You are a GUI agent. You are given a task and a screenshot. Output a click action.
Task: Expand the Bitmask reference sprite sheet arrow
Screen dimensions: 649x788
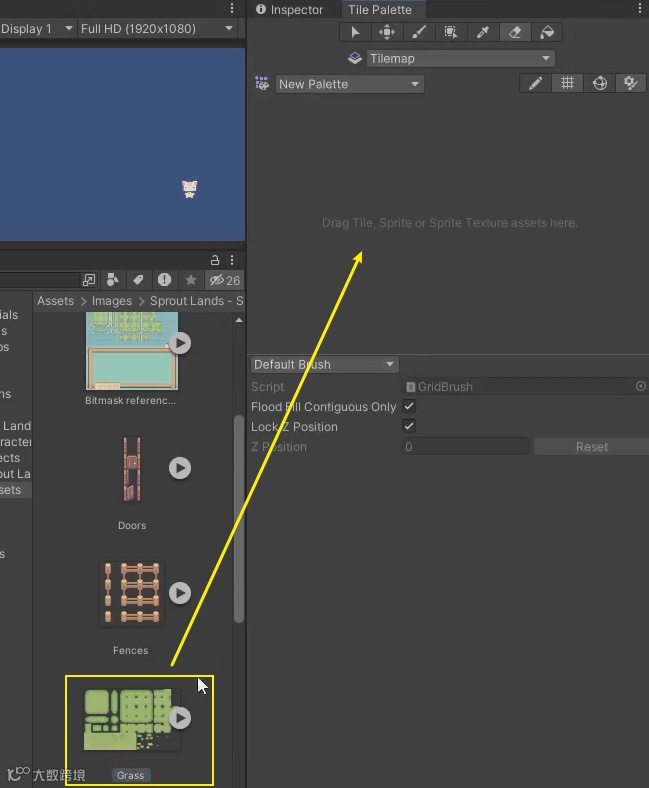(180, 343)
